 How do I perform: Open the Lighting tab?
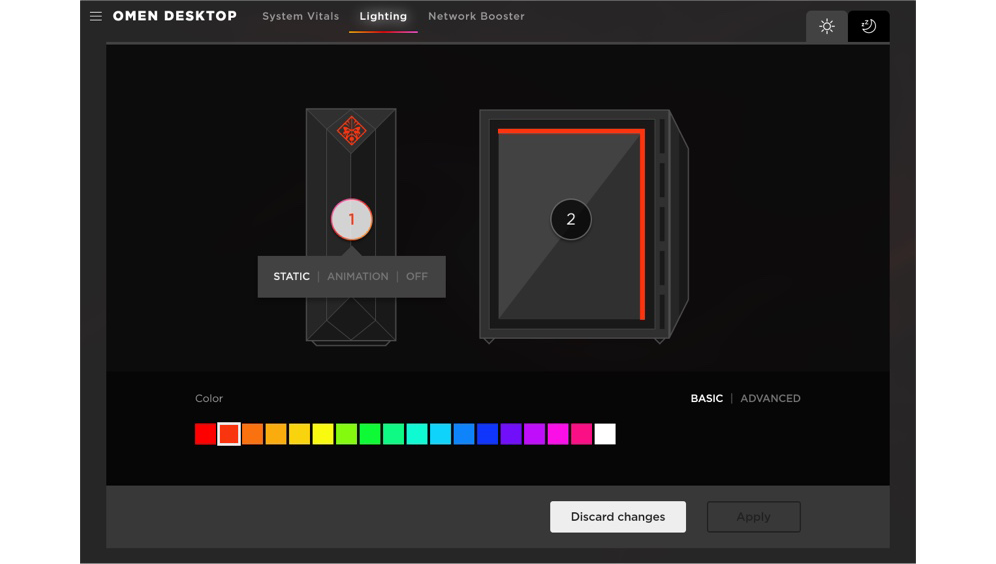click(383, 17)
